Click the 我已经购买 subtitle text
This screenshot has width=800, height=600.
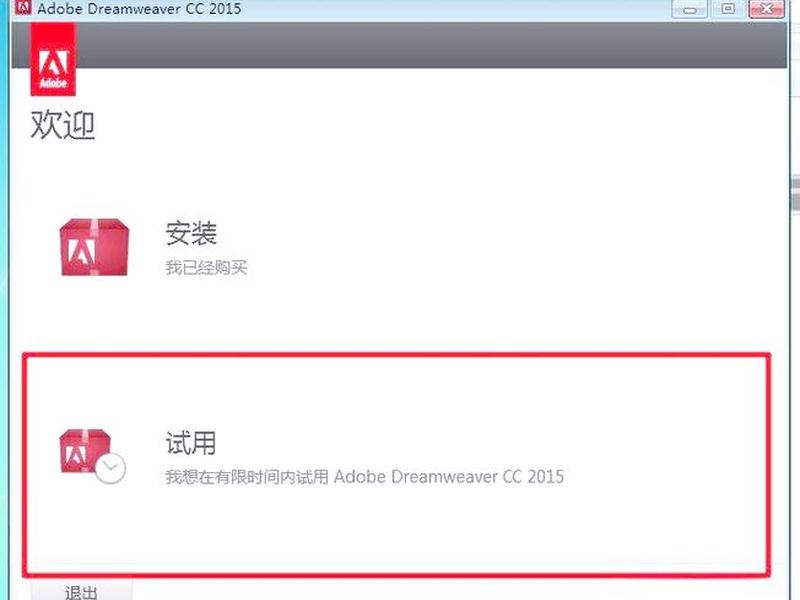pyautogui.click(x=206, y=267)
